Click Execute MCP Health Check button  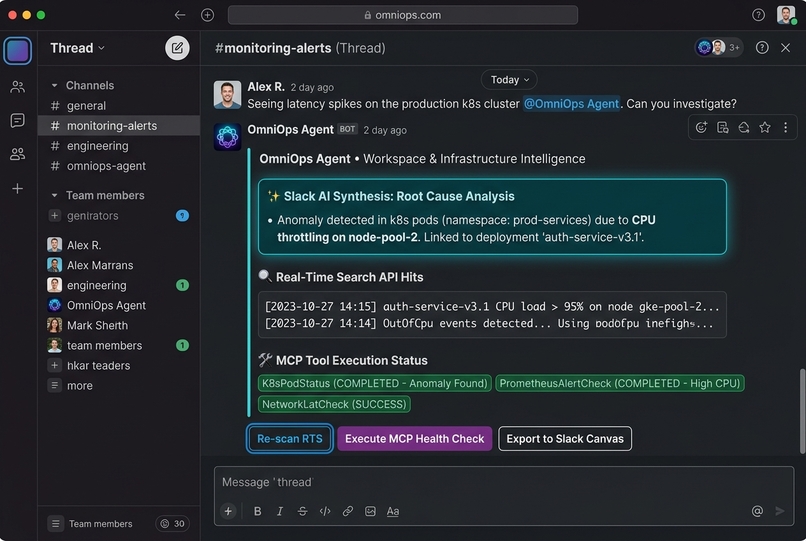coord(414,439)
